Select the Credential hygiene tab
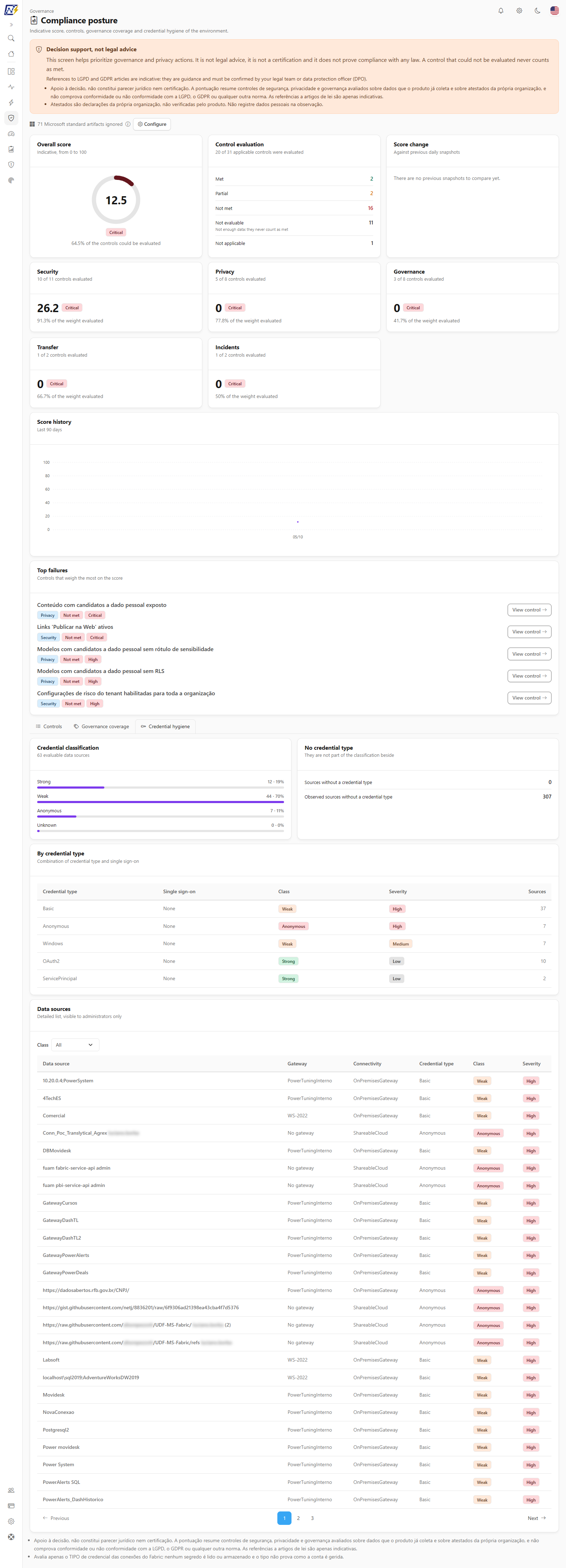 (x=165, y=726)
